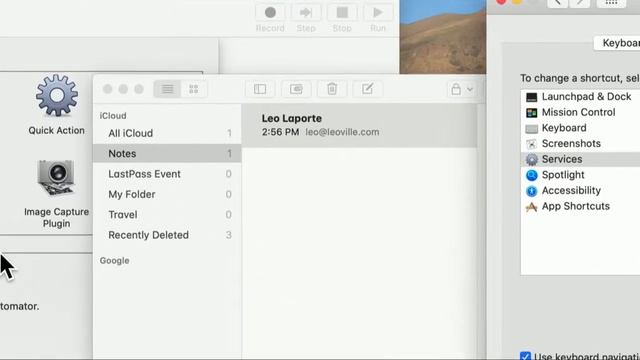Go back in System Preferences

(557, 3)
